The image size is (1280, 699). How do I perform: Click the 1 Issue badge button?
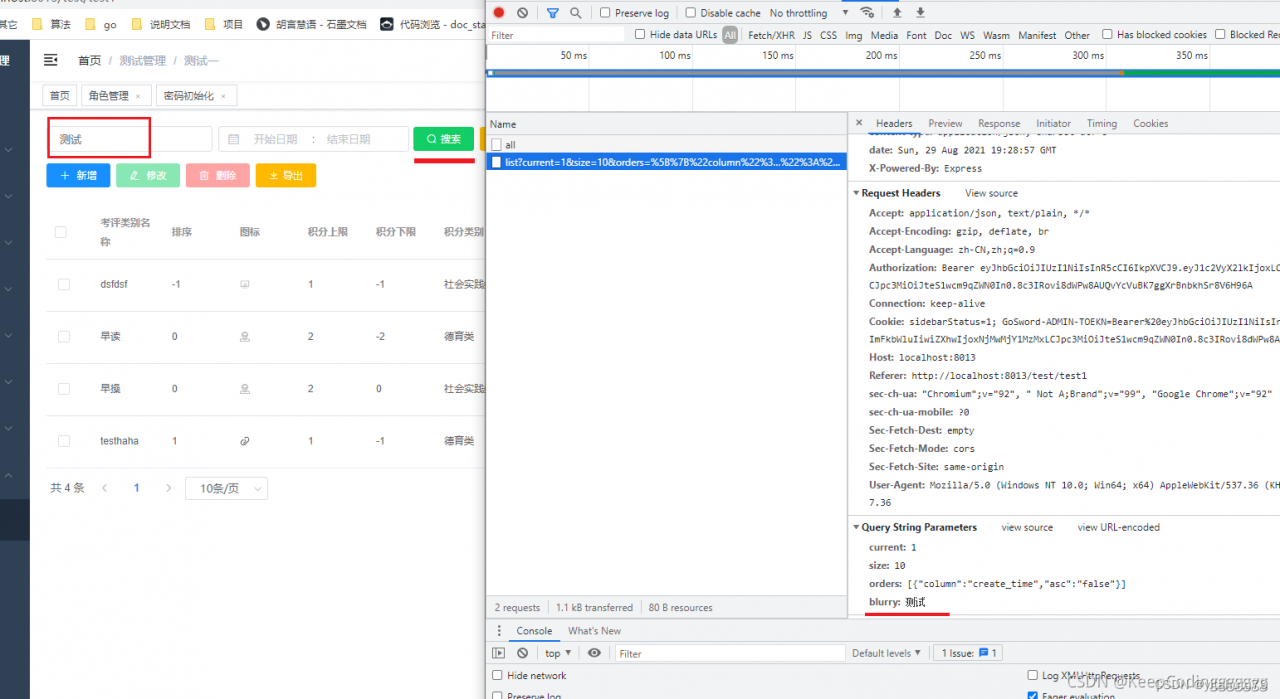coord(966,653)
